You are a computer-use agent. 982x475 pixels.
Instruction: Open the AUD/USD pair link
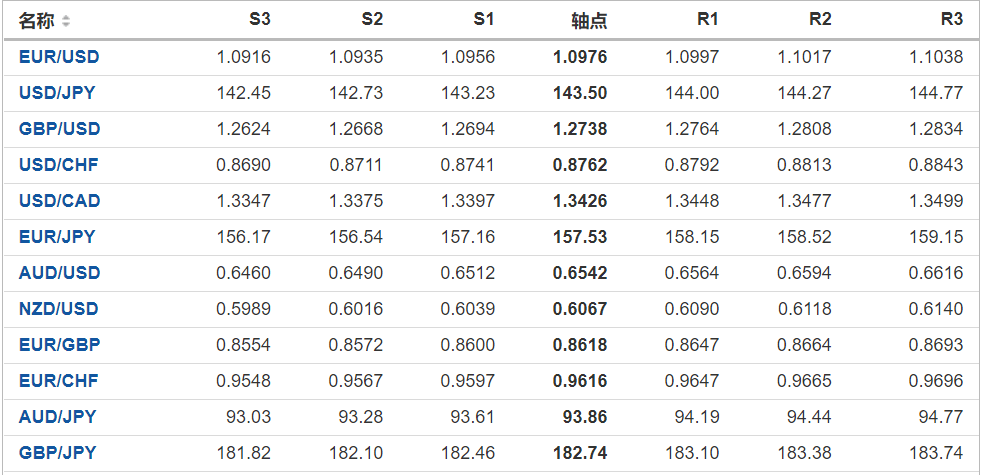point(59,273)
